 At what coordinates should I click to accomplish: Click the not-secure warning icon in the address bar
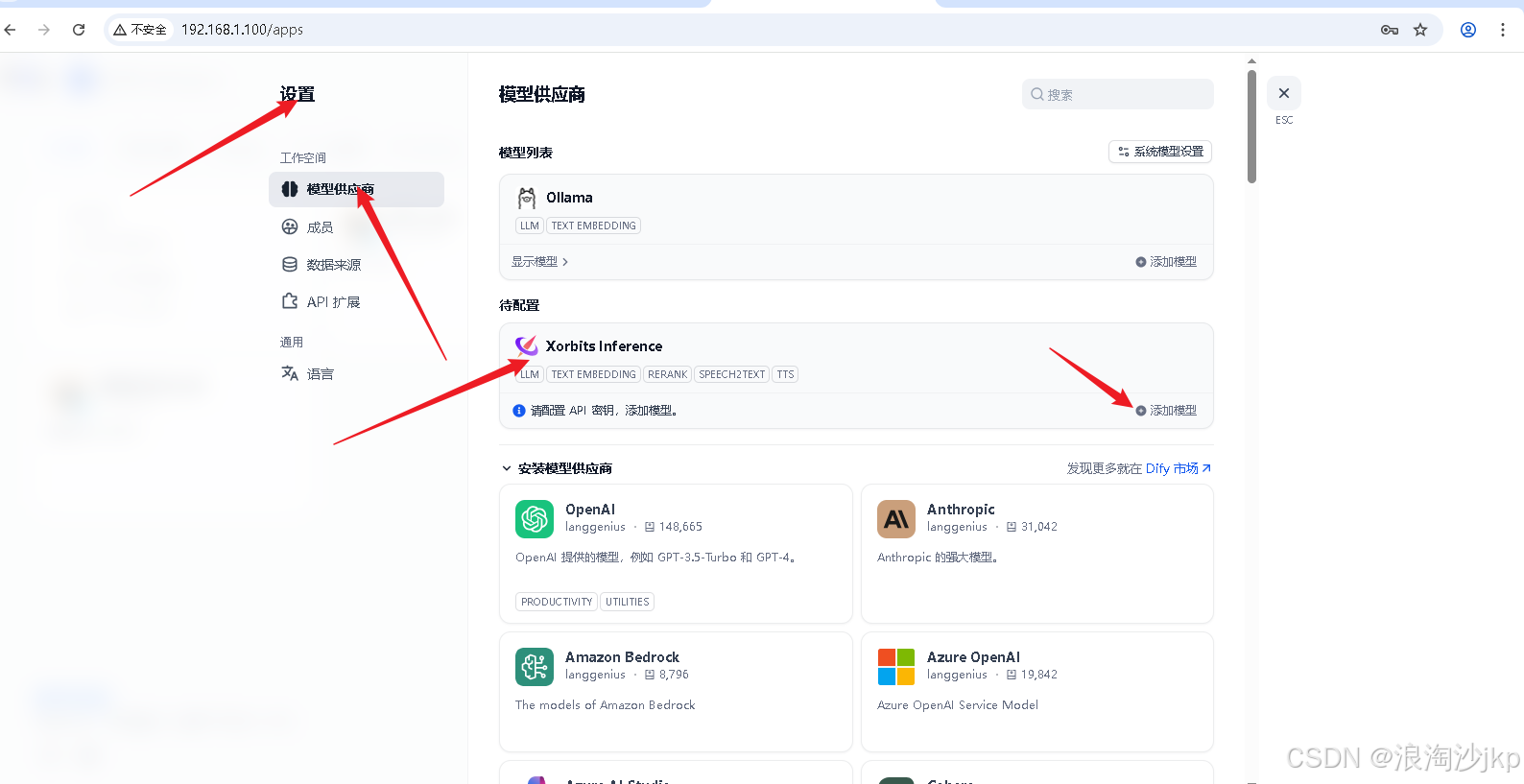tap(120, 30)
